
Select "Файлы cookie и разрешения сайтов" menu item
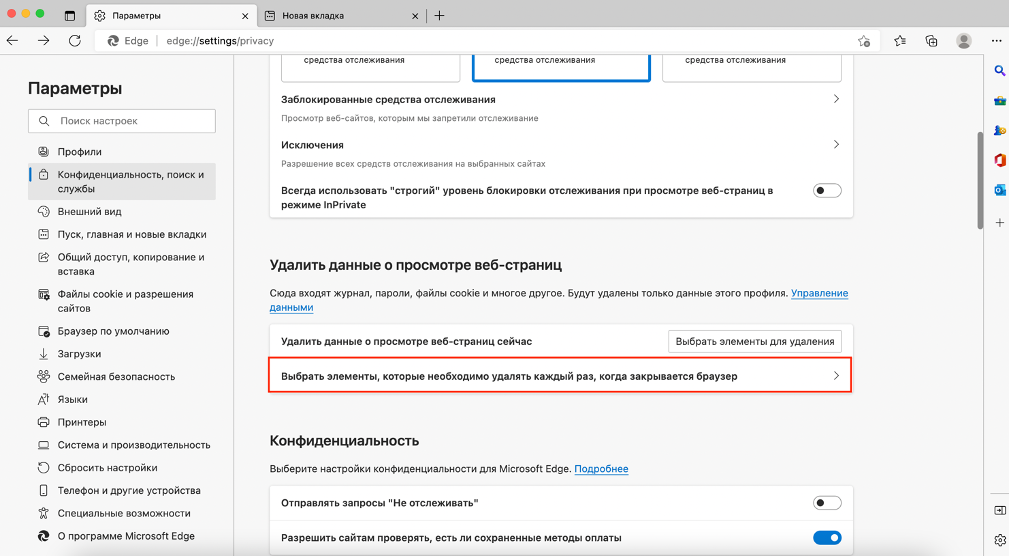[x=125, y=301]
